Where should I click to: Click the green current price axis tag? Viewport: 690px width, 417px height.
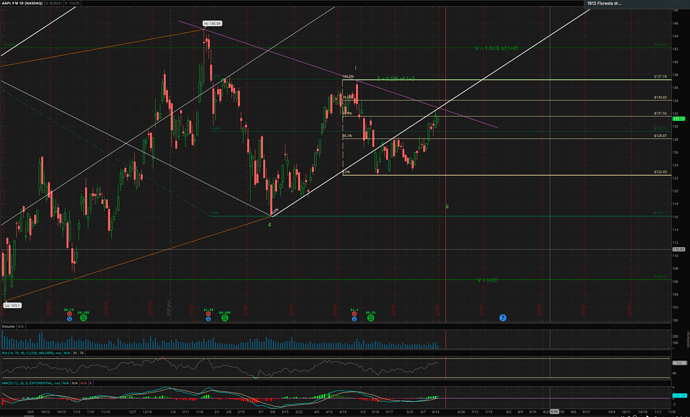click(x=679, y=119)
